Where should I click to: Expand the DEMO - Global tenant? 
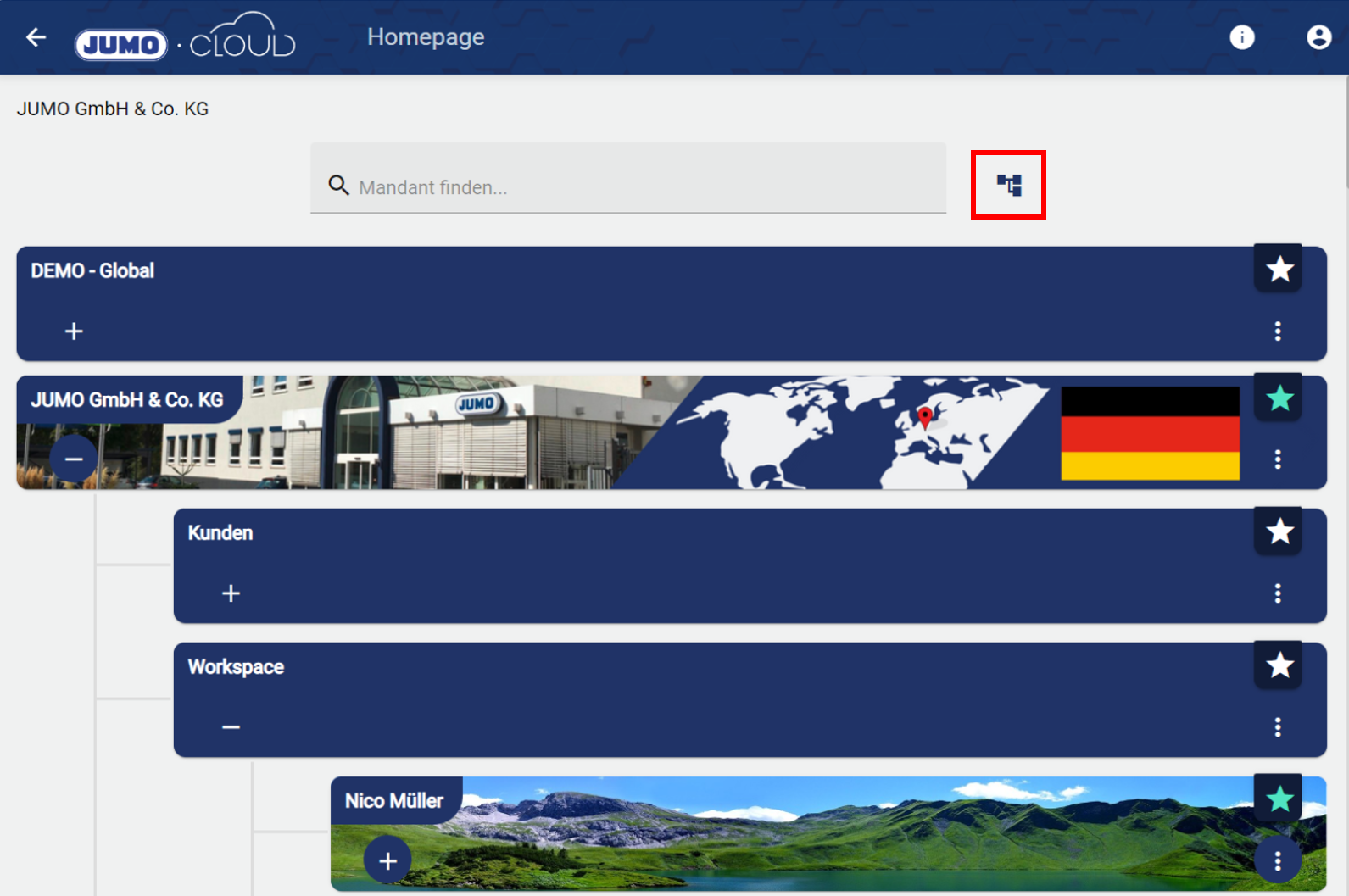[x=74, y=331]
